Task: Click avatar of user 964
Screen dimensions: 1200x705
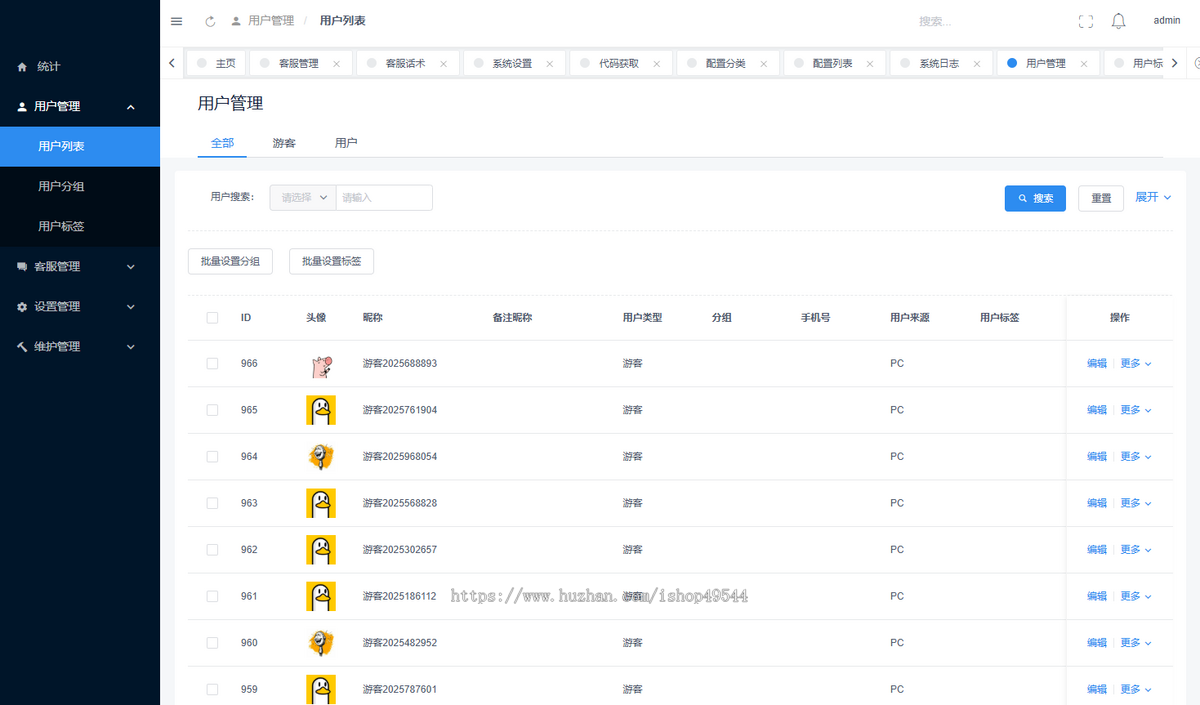Action: point(320,457)
